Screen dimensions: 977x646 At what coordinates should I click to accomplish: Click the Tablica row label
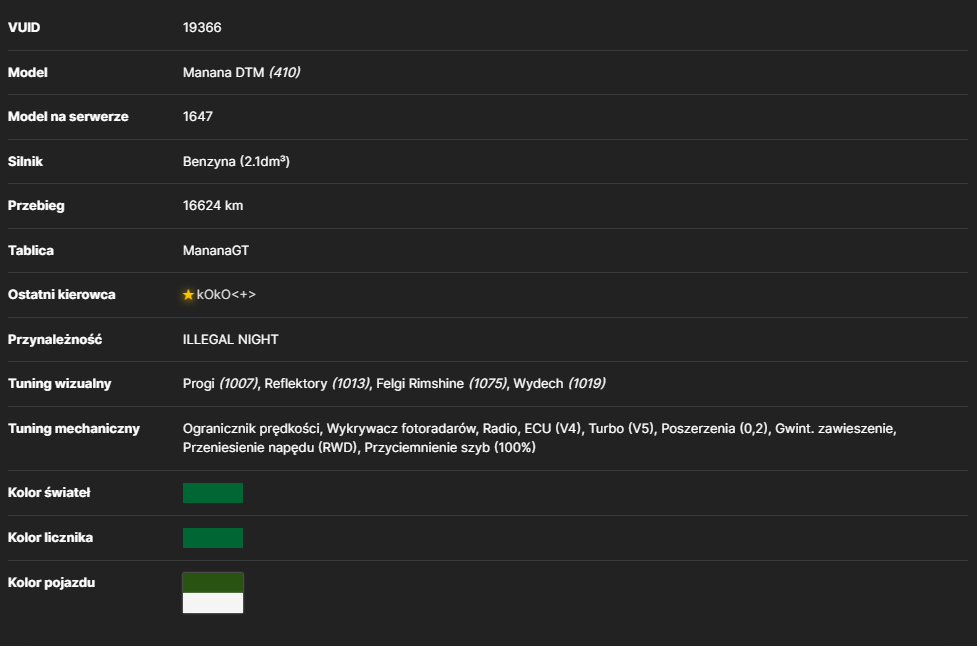[31, 250]
